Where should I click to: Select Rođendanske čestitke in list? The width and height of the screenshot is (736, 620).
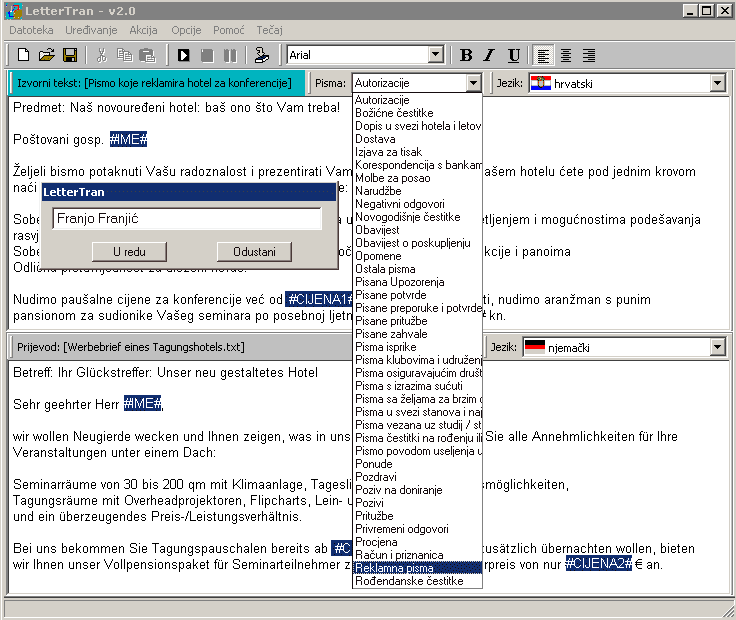(417, 581)
